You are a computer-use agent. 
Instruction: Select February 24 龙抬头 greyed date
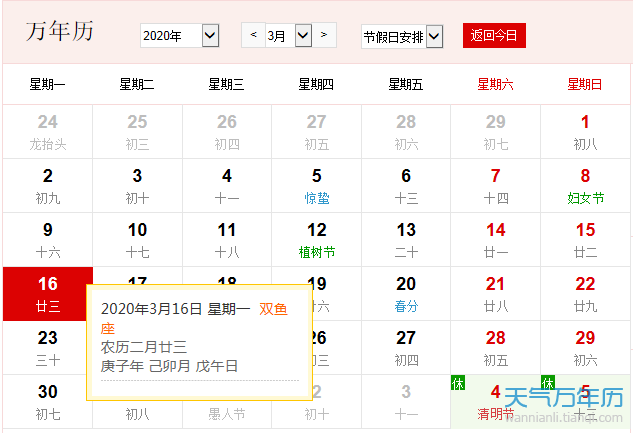click(x=48, y=132)
